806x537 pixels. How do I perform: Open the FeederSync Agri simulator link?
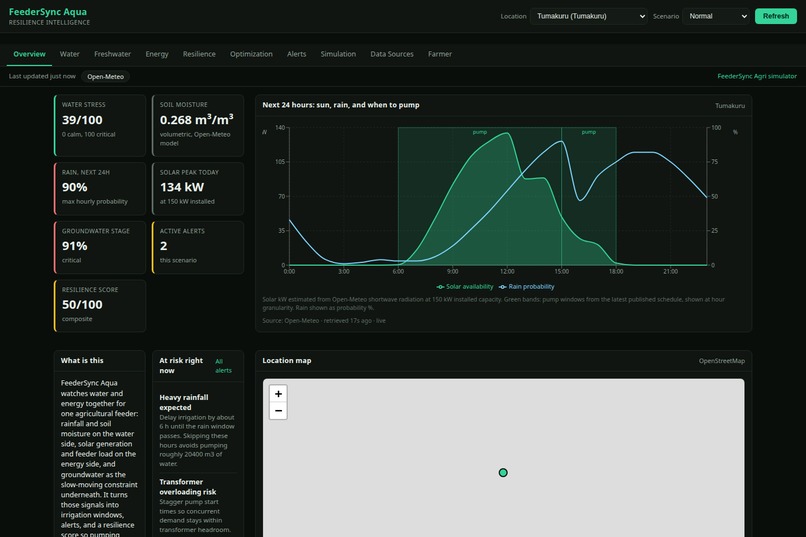tap(757, 76)
